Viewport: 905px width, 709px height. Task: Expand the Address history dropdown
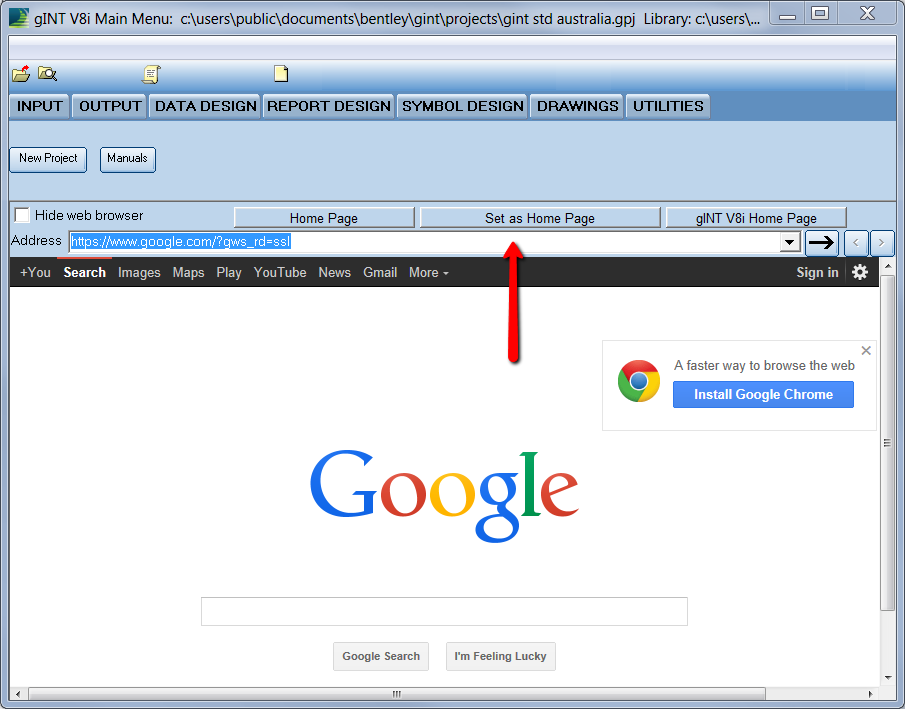[x=789, y=242]
